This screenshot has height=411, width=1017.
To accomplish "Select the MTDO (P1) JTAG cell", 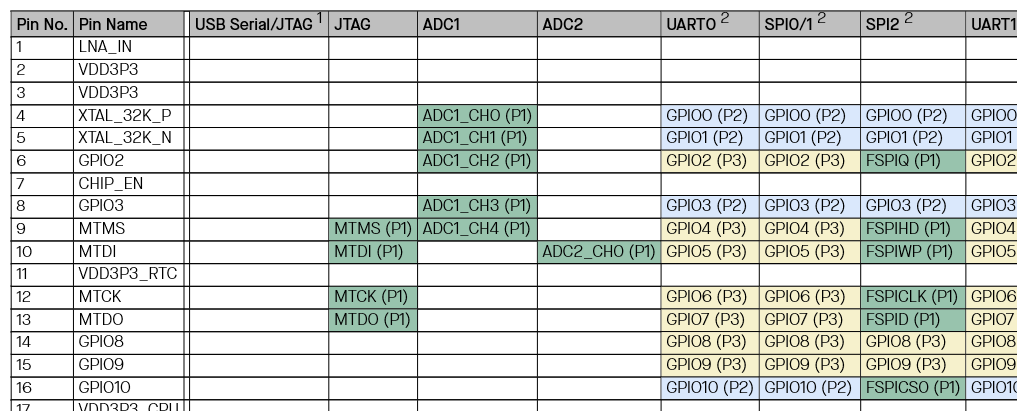I will tap(373, 320).
